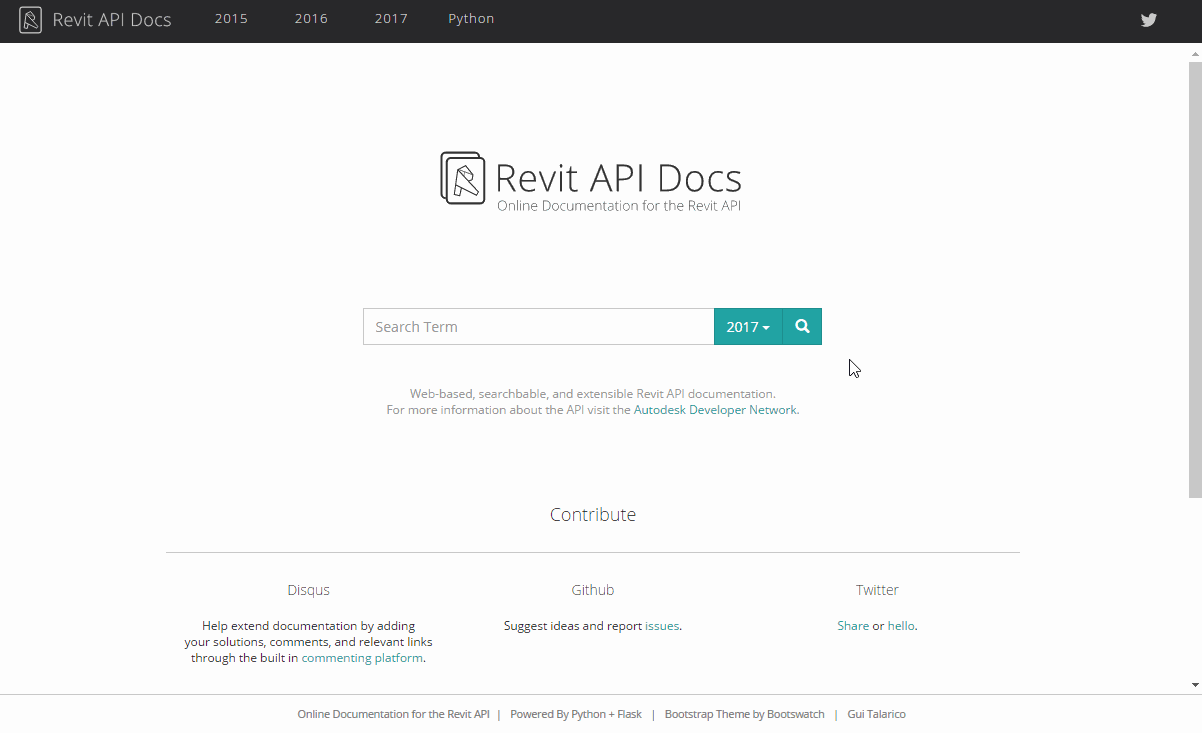Switch to the 2016 docs in navbar
The width and height of the screenshot is (1202, 733).
coord(311,18)
